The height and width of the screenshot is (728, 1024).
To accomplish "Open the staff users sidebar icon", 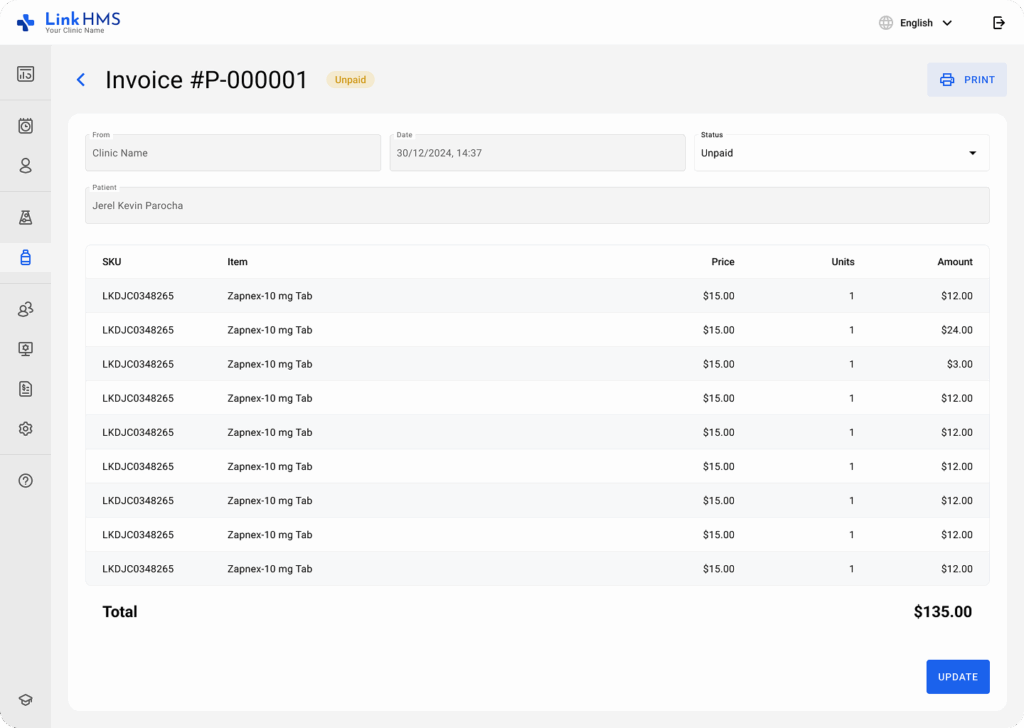I will [25, 309].
